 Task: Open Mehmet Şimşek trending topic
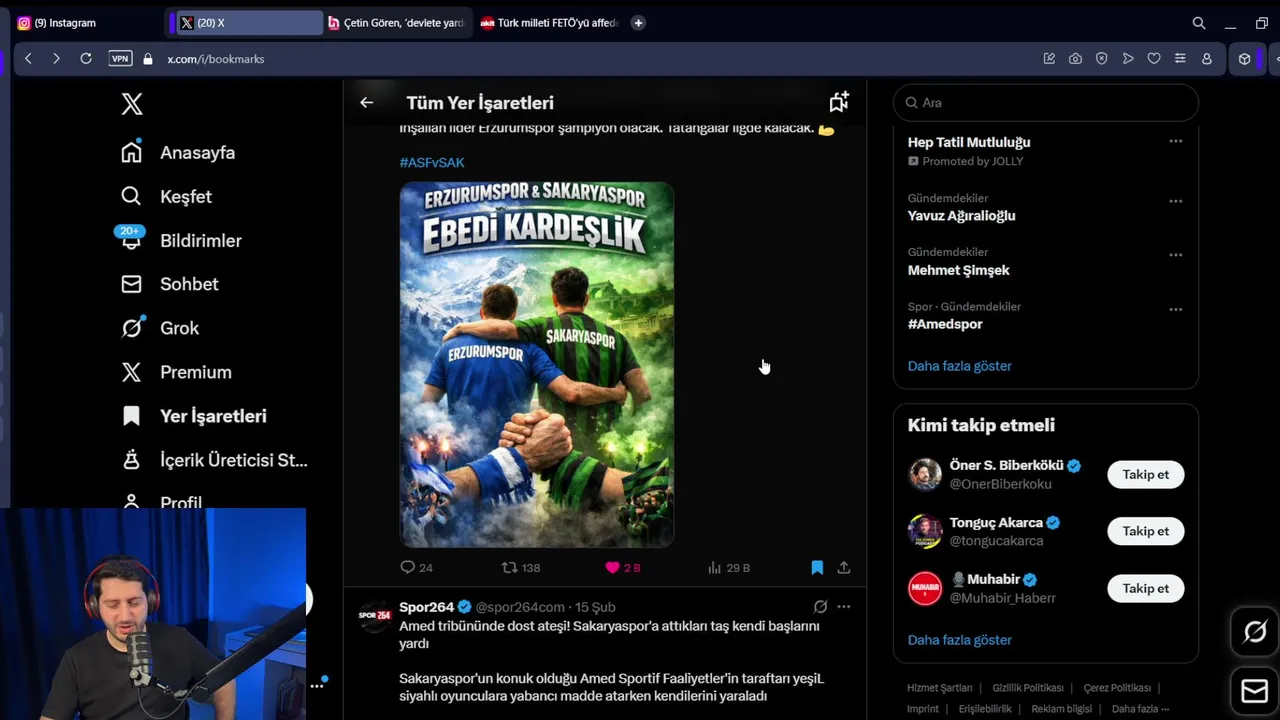[x=958, y=270]
